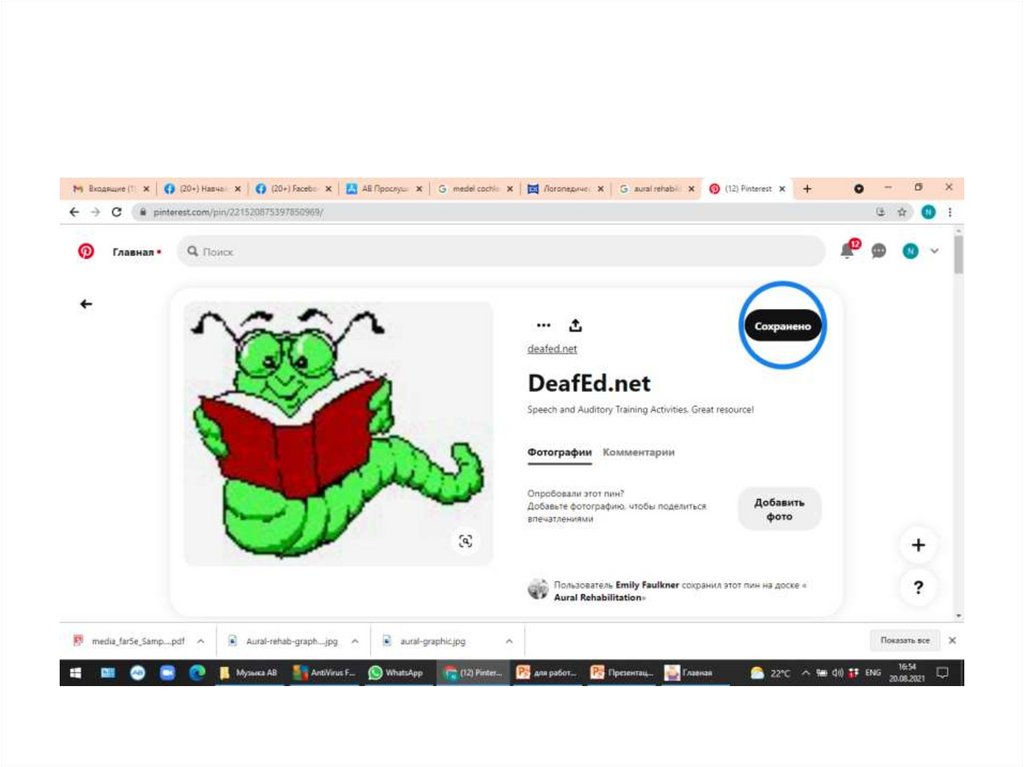This screenshot has width=1024, height=767.
Task: Expand options for aural-graphic.jpg download
Action: pos(509,641)
